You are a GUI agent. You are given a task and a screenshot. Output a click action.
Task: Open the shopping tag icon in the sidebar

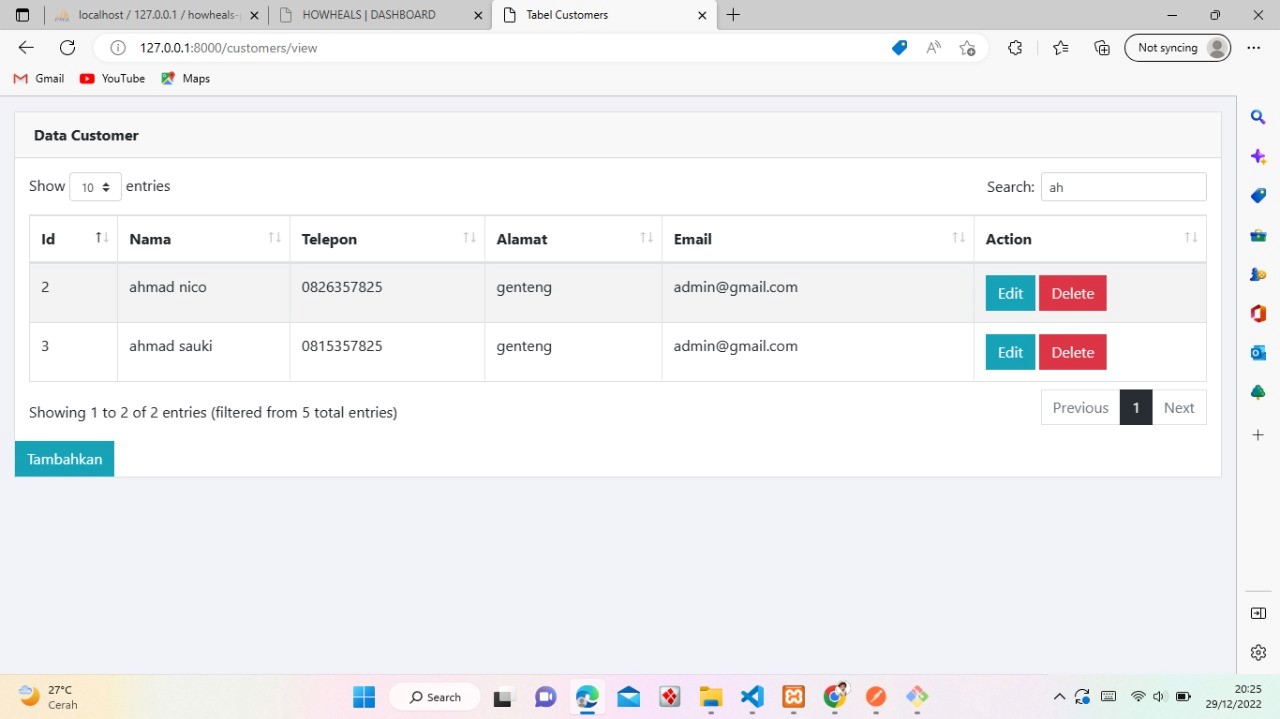[1258, 195]
